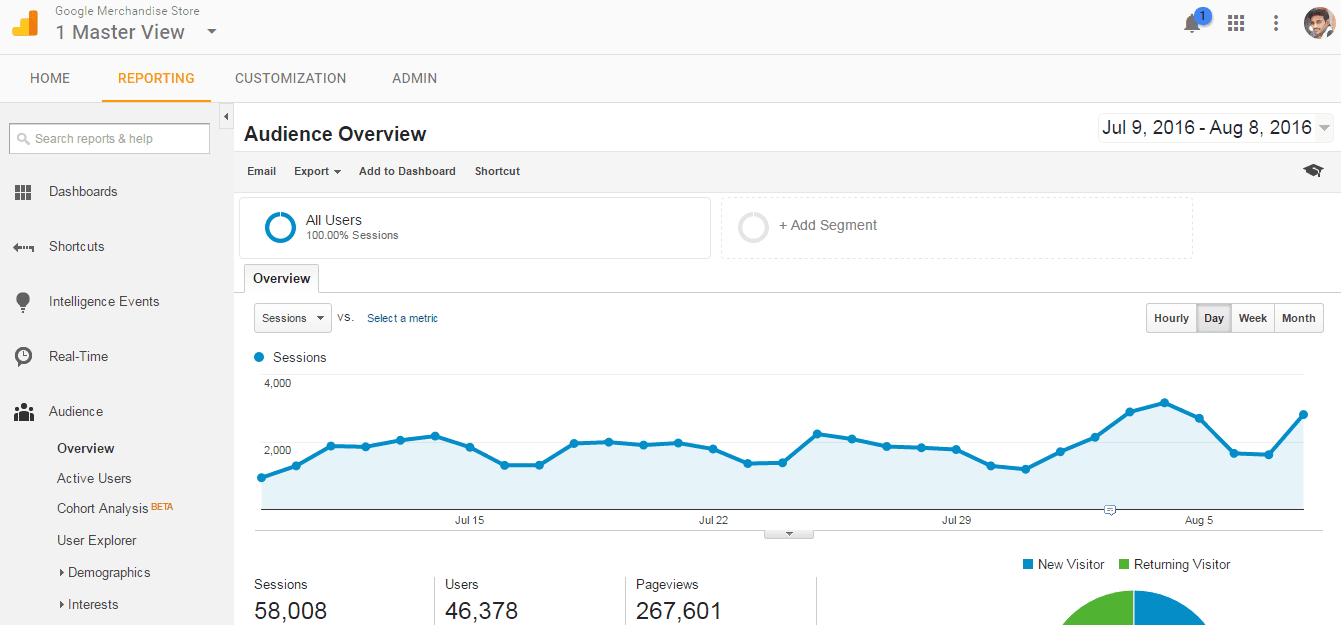Screen dimensions: 1341x625
Task: Click the Audience people icon
Action: [x=23, y=412]
